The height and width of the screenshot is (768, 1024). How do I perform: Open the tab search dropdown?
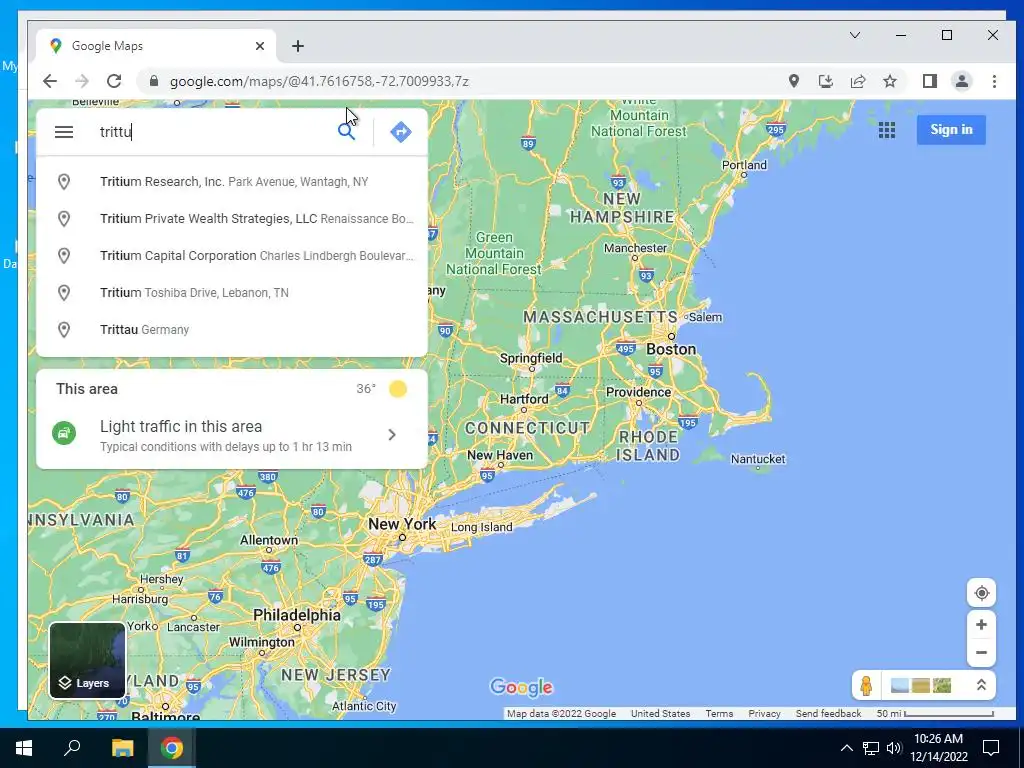point(854,35)
